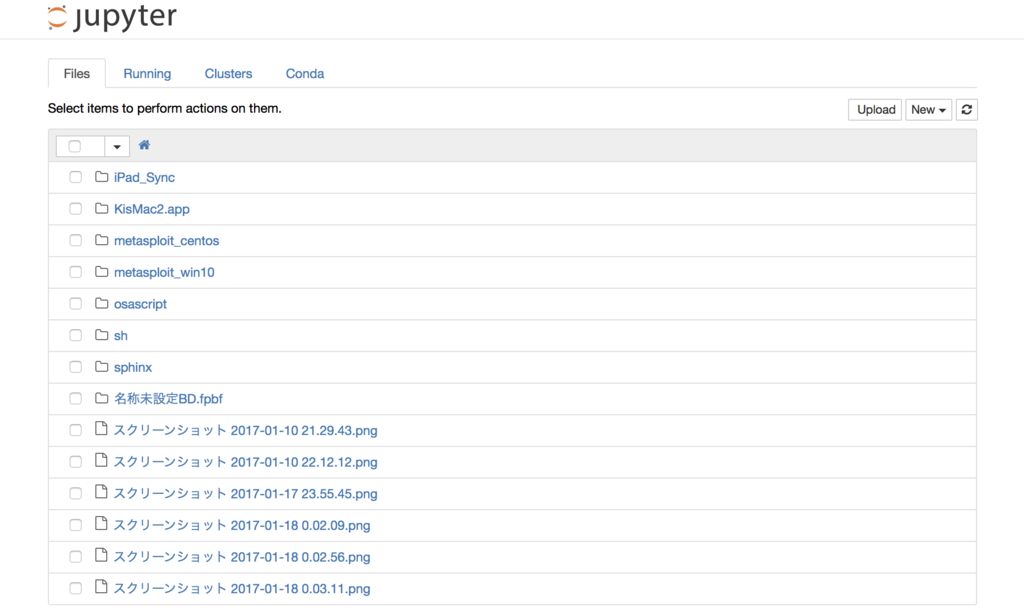The image size is (1024, 614).
Task: Tick checkbox for 2017-01-18 0.02.09.png
Action: pos(76,525)
